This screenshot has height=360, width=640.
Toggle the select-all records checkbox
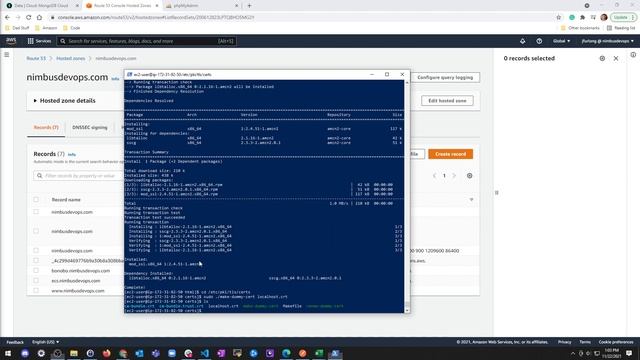[36, 200]
